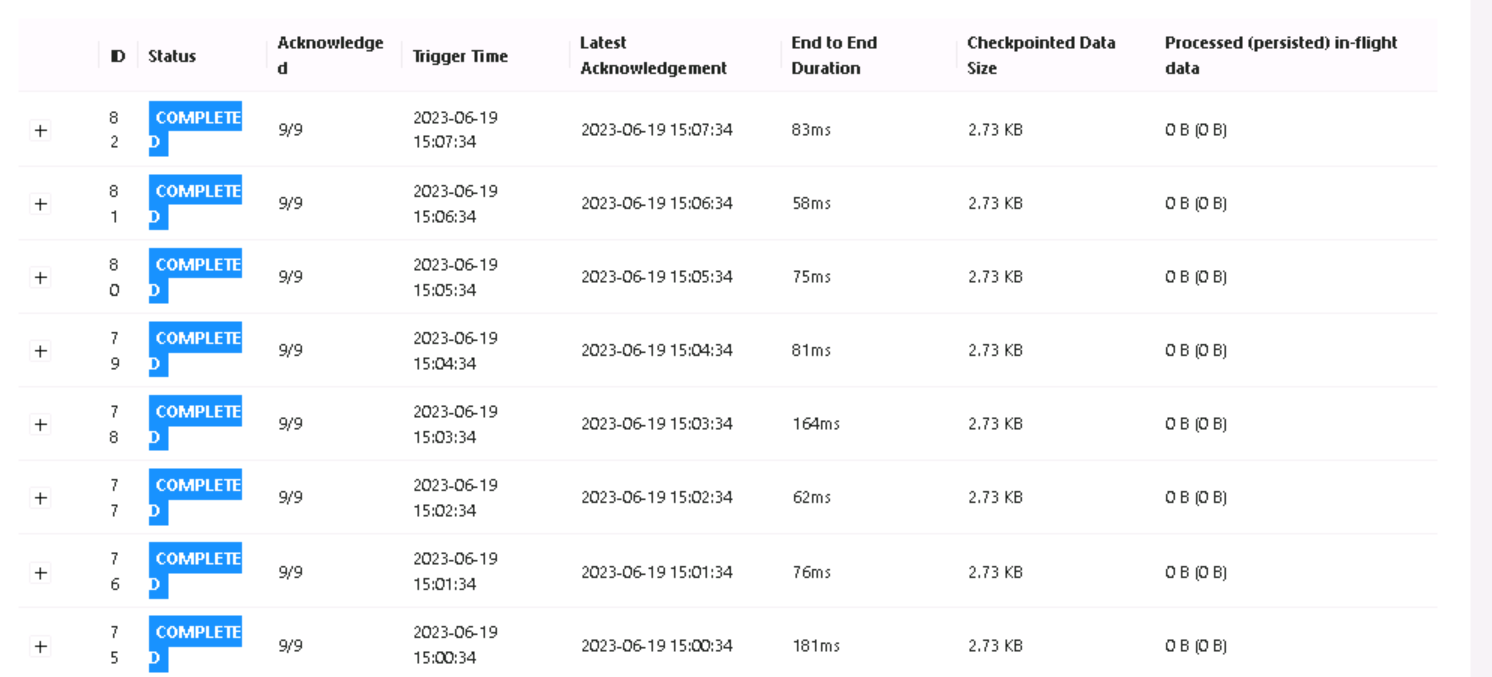The image size is (1492, 677).
Task: Click the End to End Duration header
Action: click(x=834, y=55)
